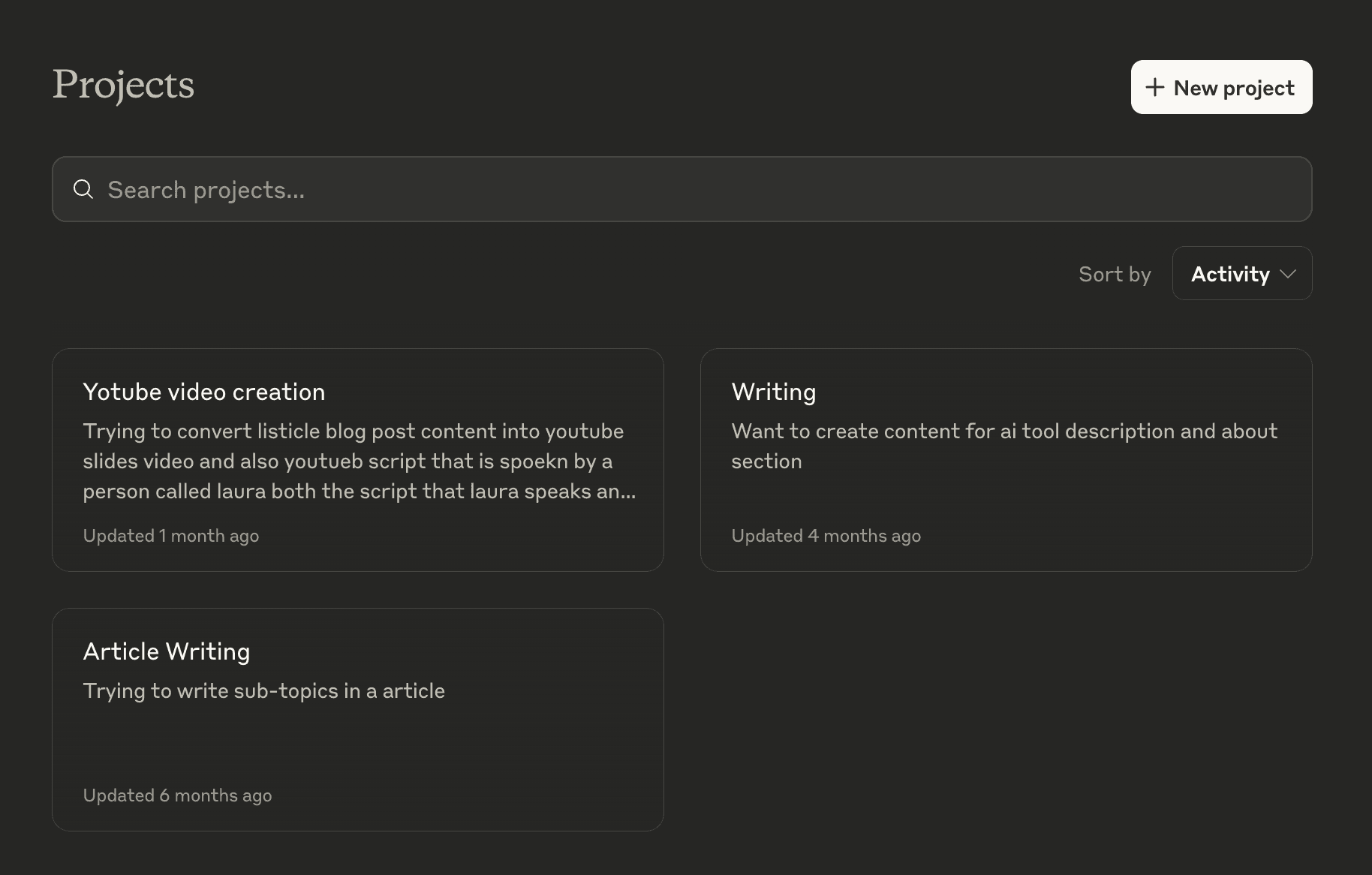
Task: Click the plus icon in New project
Action: (1154, 88)
